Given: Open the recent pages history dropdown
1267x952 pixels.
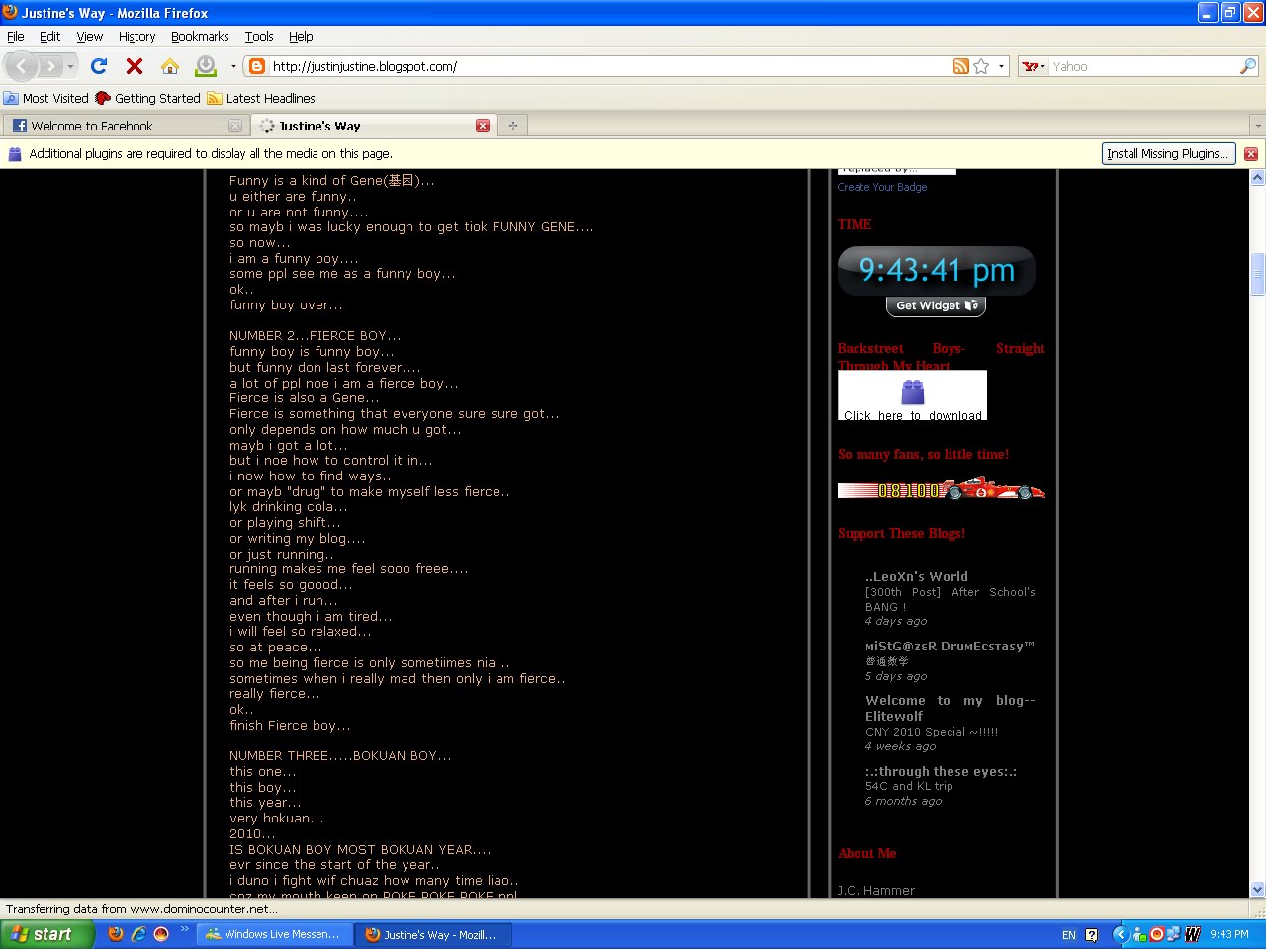Looking at the screenshot, I should click(x=70, y=66).
